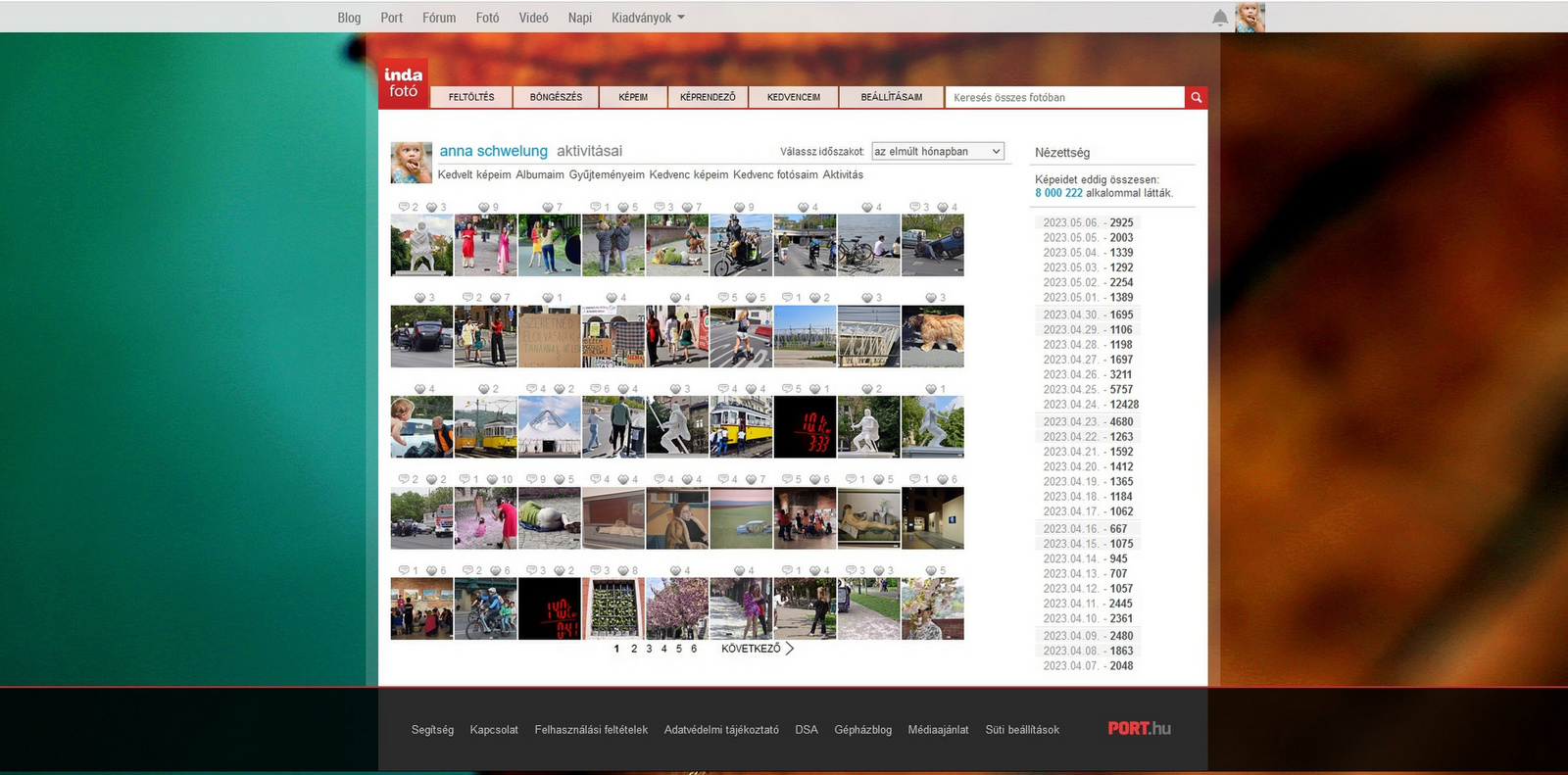The height and width of the screenshot is (775, 1568).
Task: Open Adatvédelmi tájékoztató footer link
Action: [721, 730]
